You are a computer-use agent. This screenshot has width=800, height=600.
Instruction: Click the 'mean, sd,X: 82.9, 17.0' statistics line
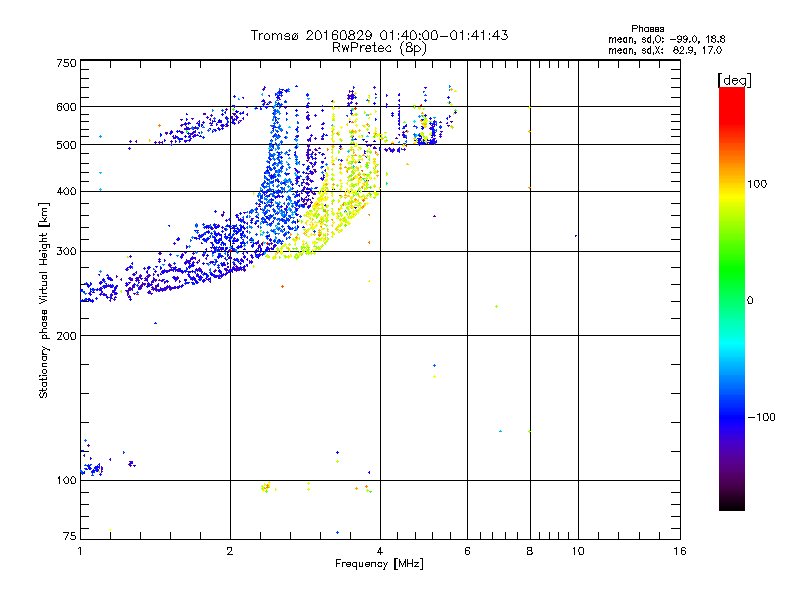665,50
